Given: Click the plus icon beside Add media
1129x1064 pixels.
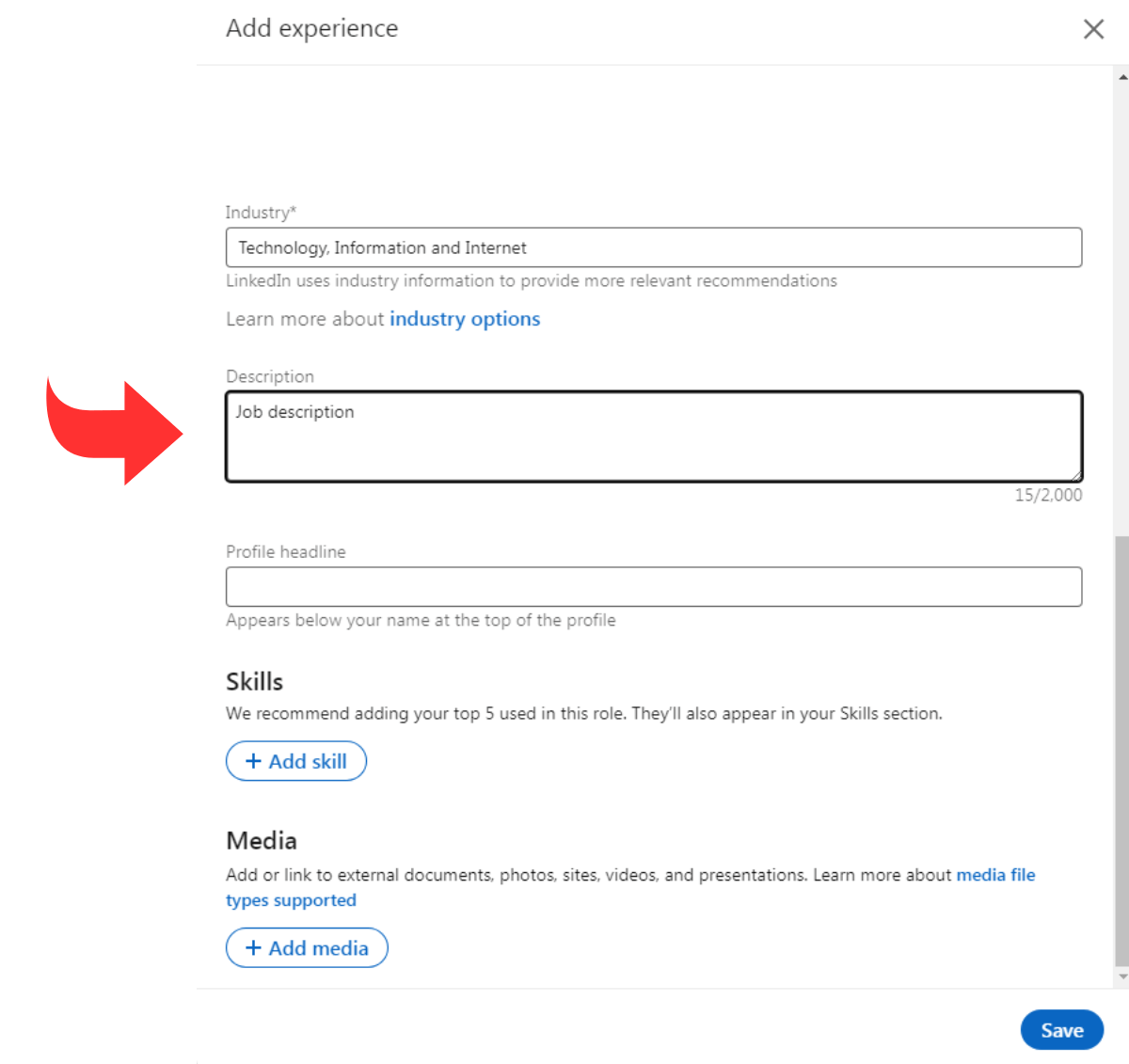Looking at the screenshot, I should coord(253,948).
